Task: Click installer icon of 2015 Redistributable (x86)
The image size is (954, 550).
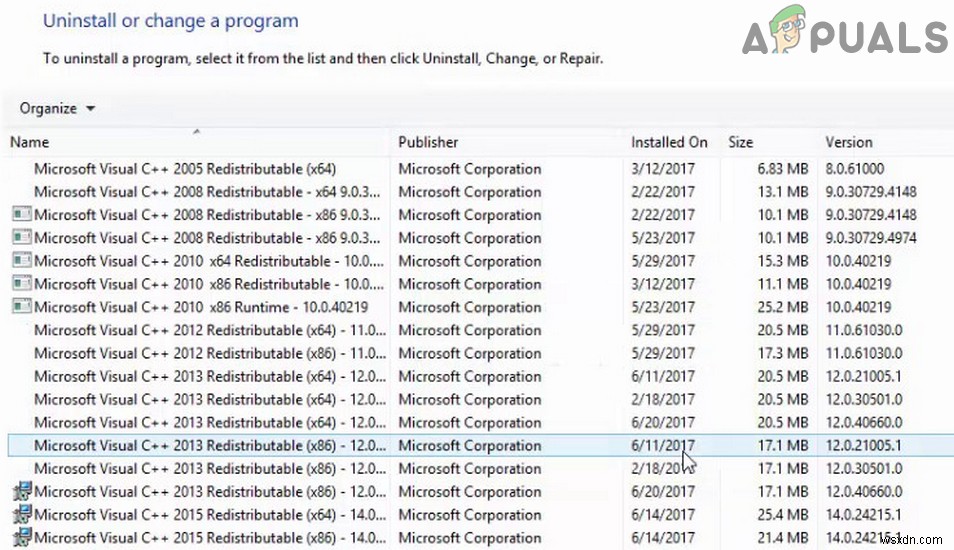Action: 22,537
